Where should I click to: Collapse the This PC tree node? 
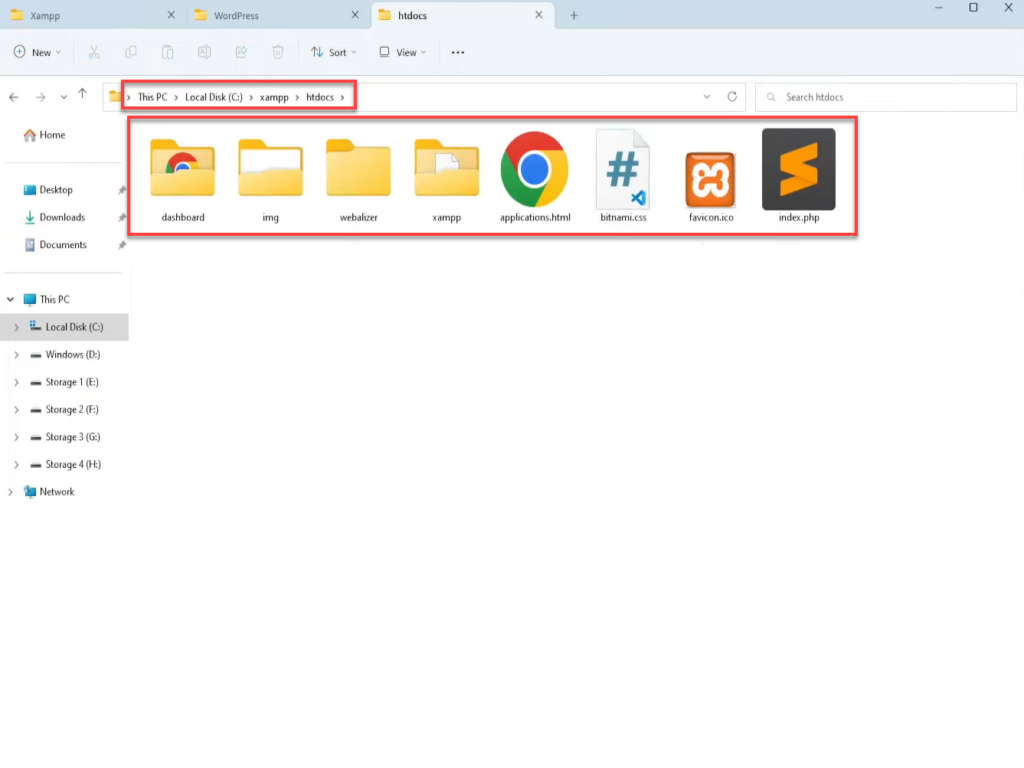[10, 300]
